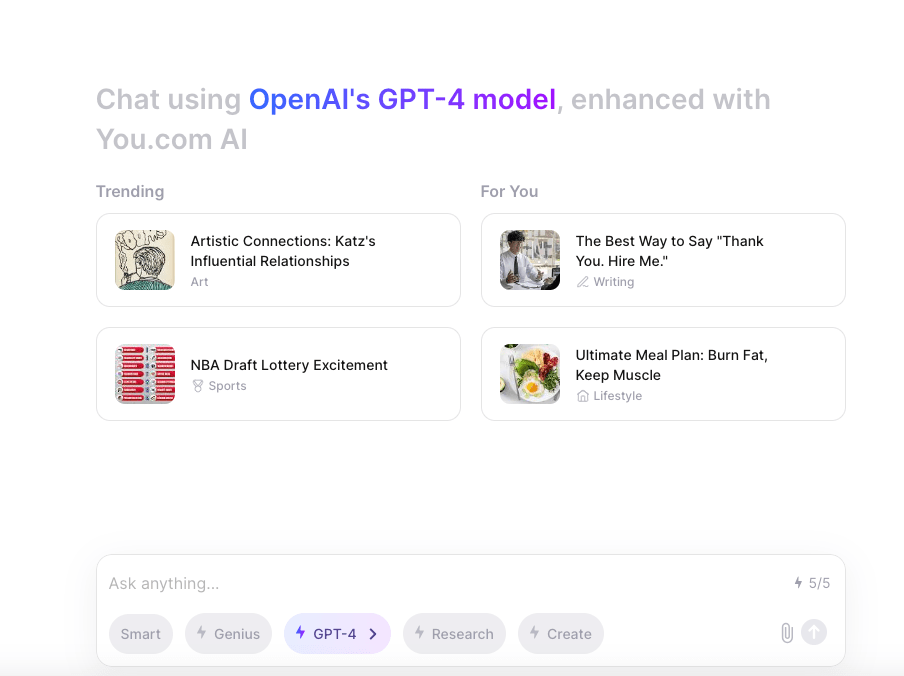Switch to Genius mode
The image size is (904, 676).
tap(228, 634)
